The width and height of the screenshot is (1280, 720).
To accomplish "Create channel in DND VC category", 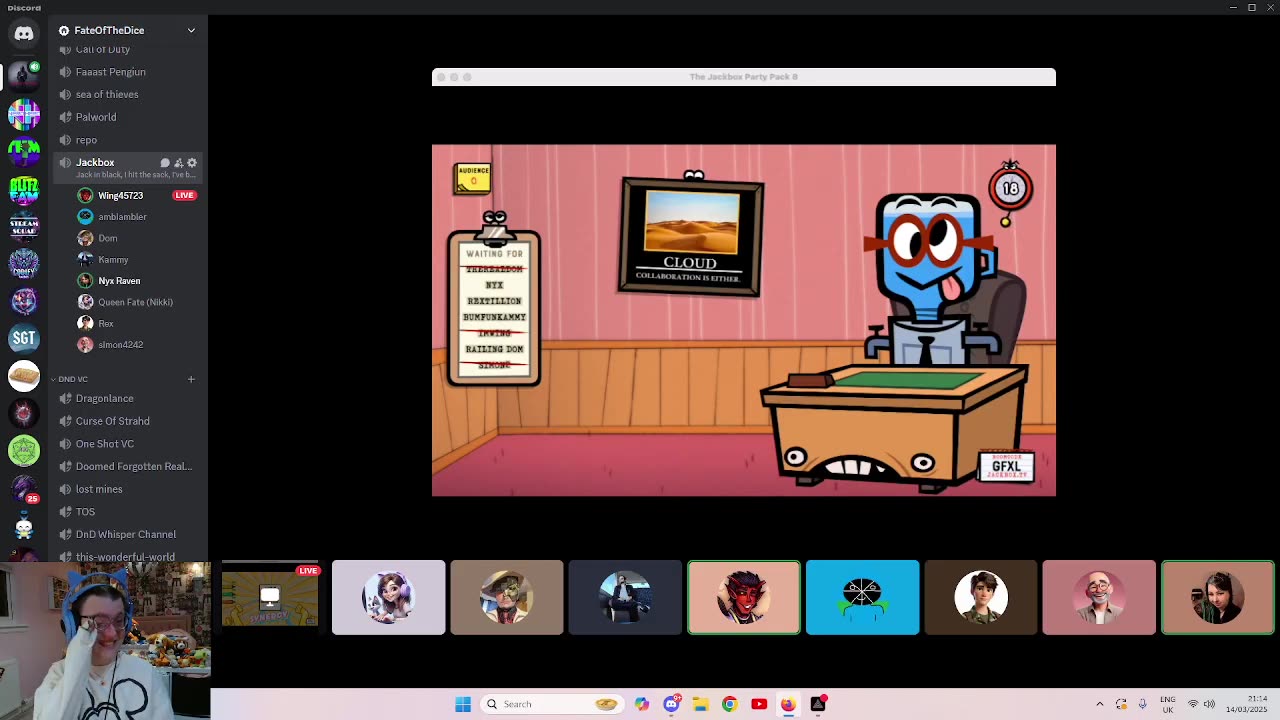I will 191,379.
